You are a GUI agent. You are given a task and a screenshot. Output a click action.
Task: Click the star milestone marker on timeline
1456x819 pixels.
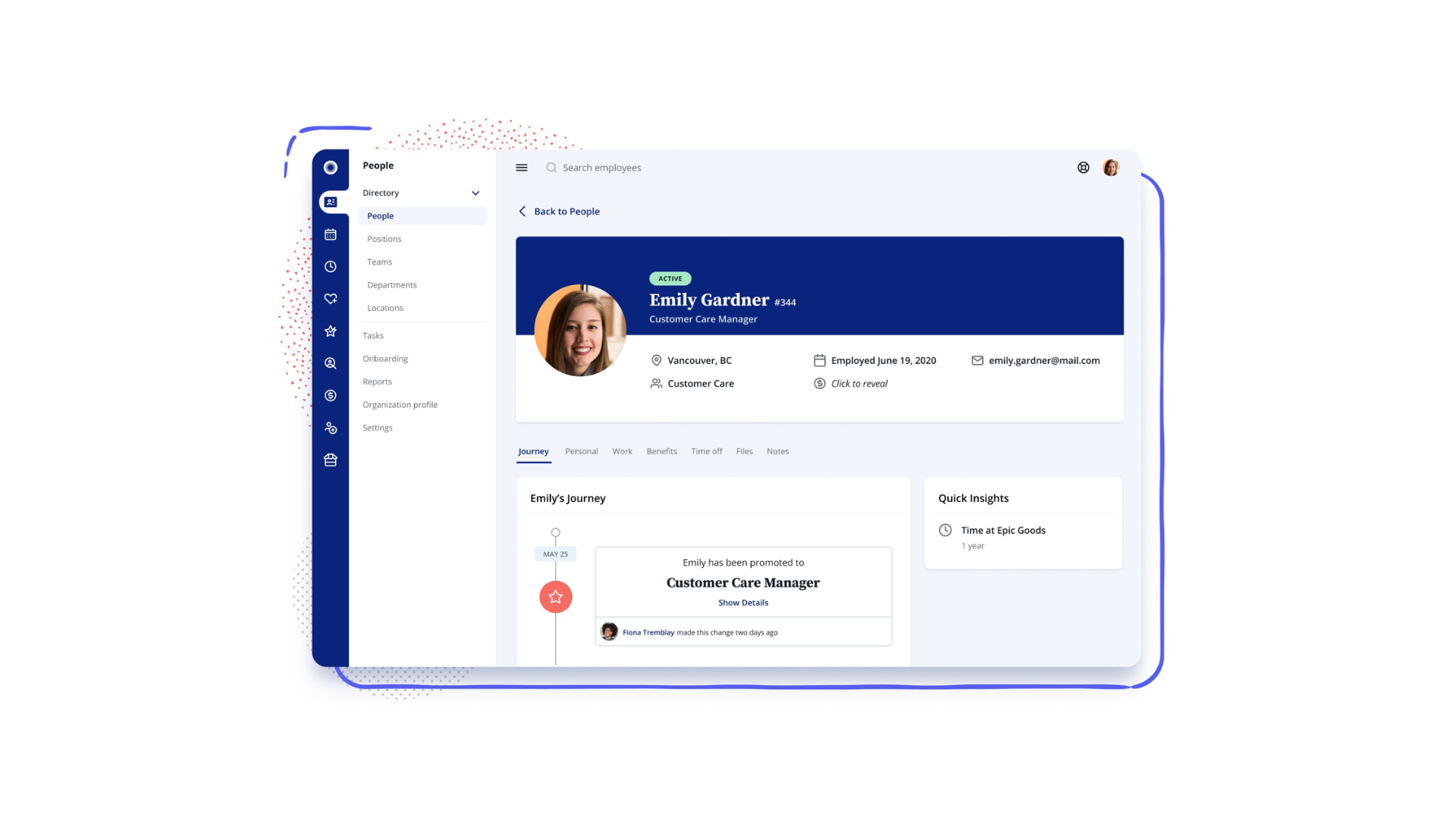[x=556, y=597]
